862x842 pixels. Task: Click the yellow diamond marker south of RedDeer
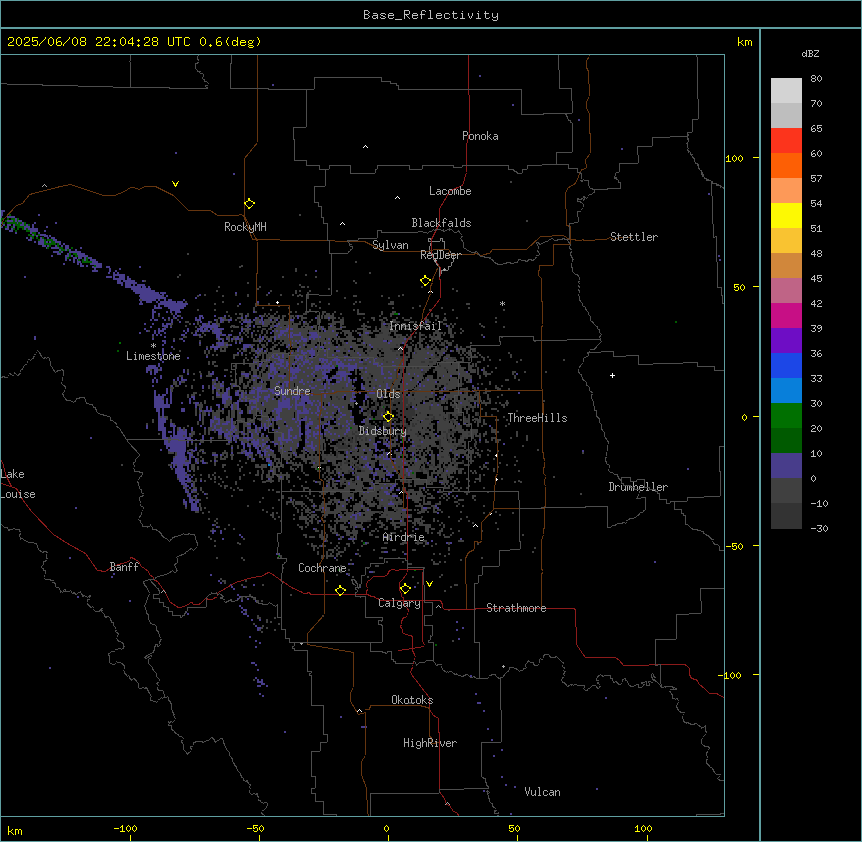[x=425, y=281]
